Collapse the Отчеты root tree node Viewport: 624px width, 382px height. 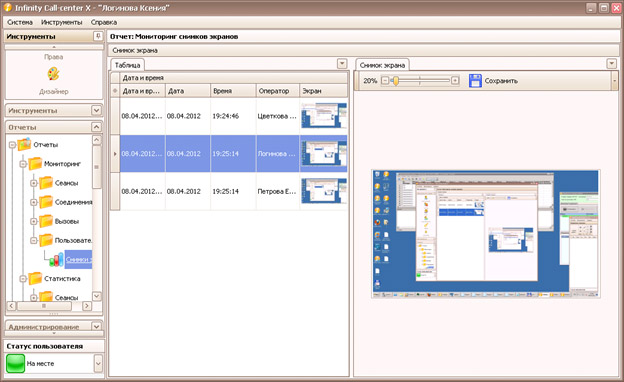(12, 145)
